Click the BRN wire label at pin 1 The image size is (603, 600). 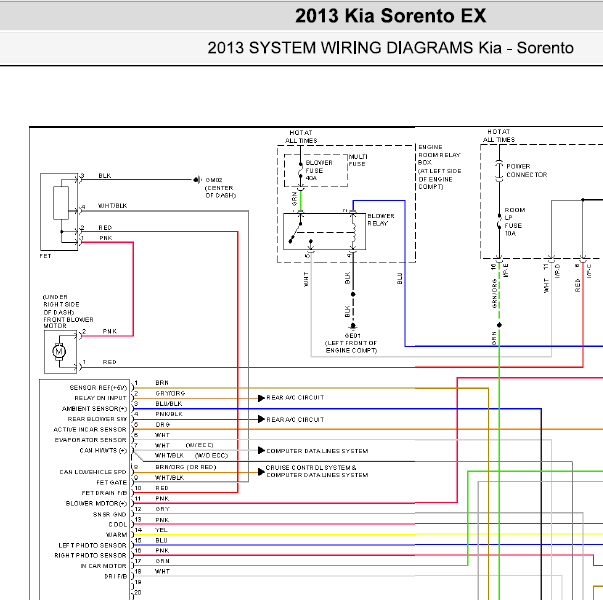(162, 383)
